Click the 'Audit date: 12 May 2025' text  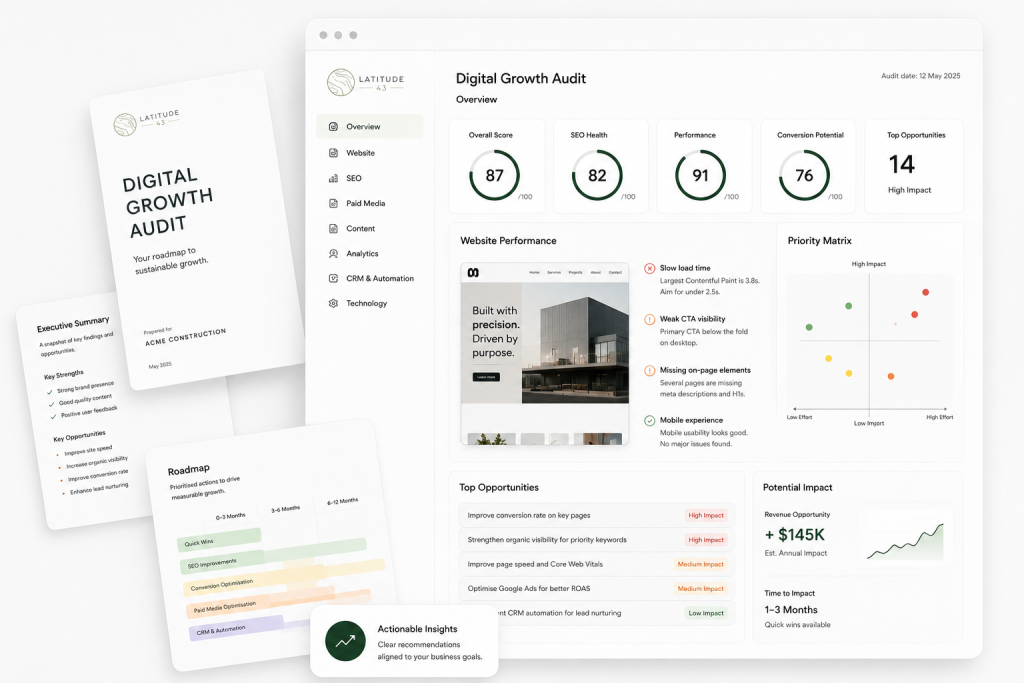click(921, 76)
